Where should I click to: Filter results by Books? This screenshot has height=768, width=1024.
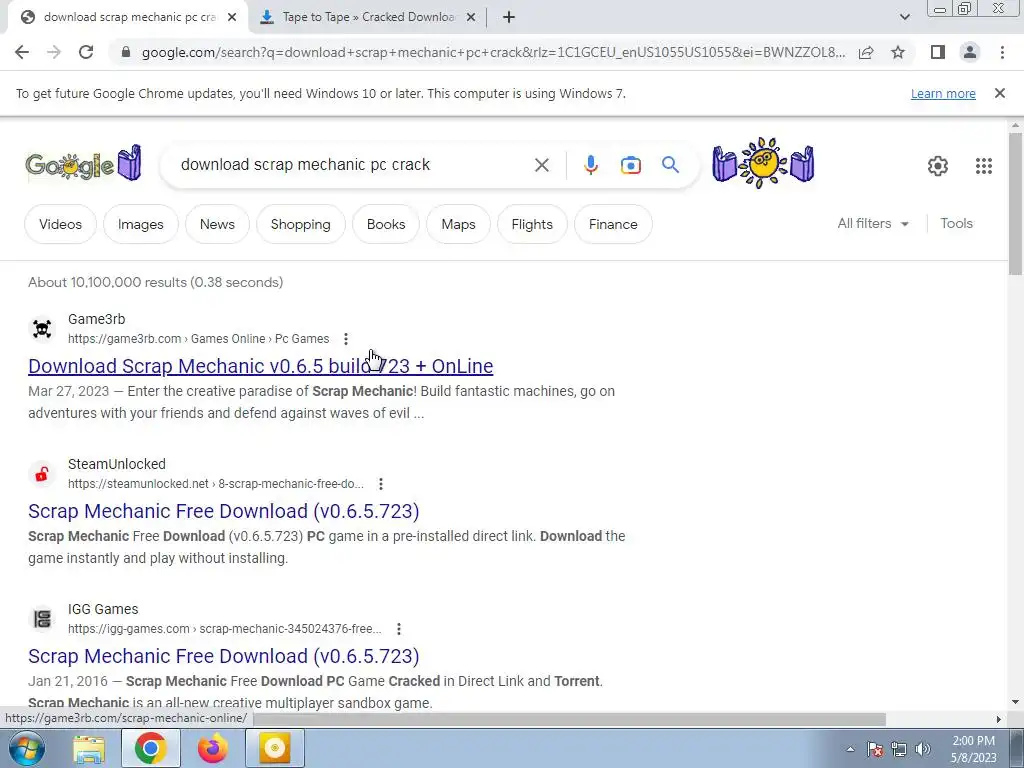point(386,224)
